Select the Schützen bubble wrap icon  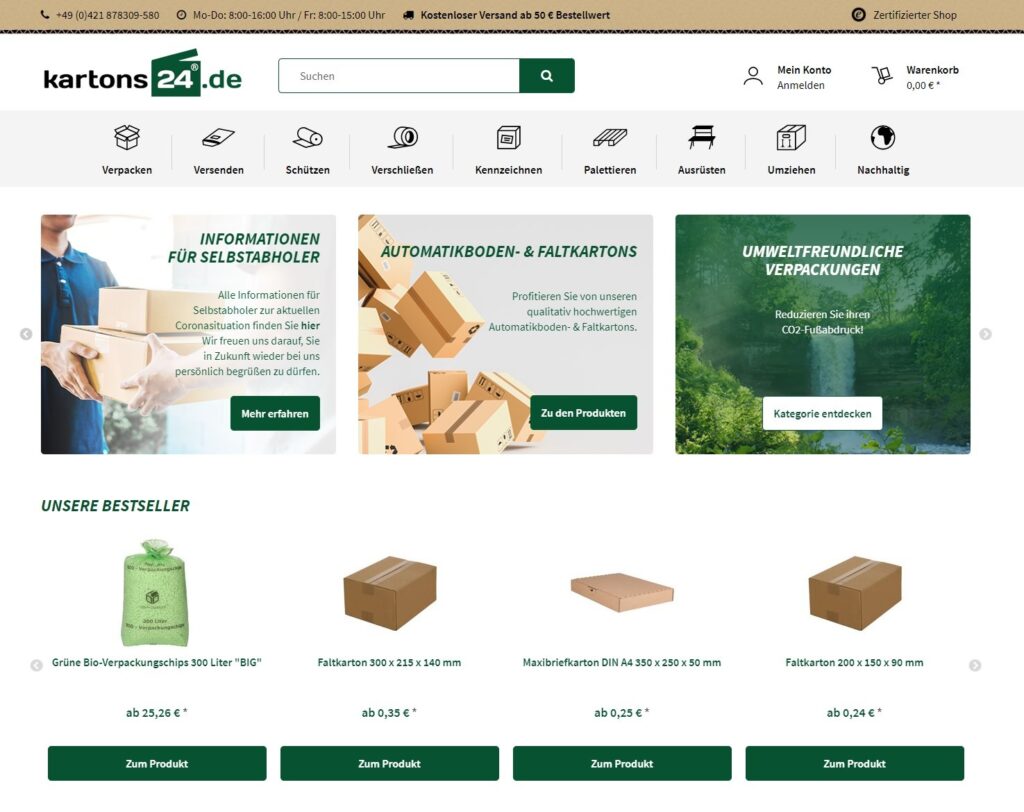308,137
